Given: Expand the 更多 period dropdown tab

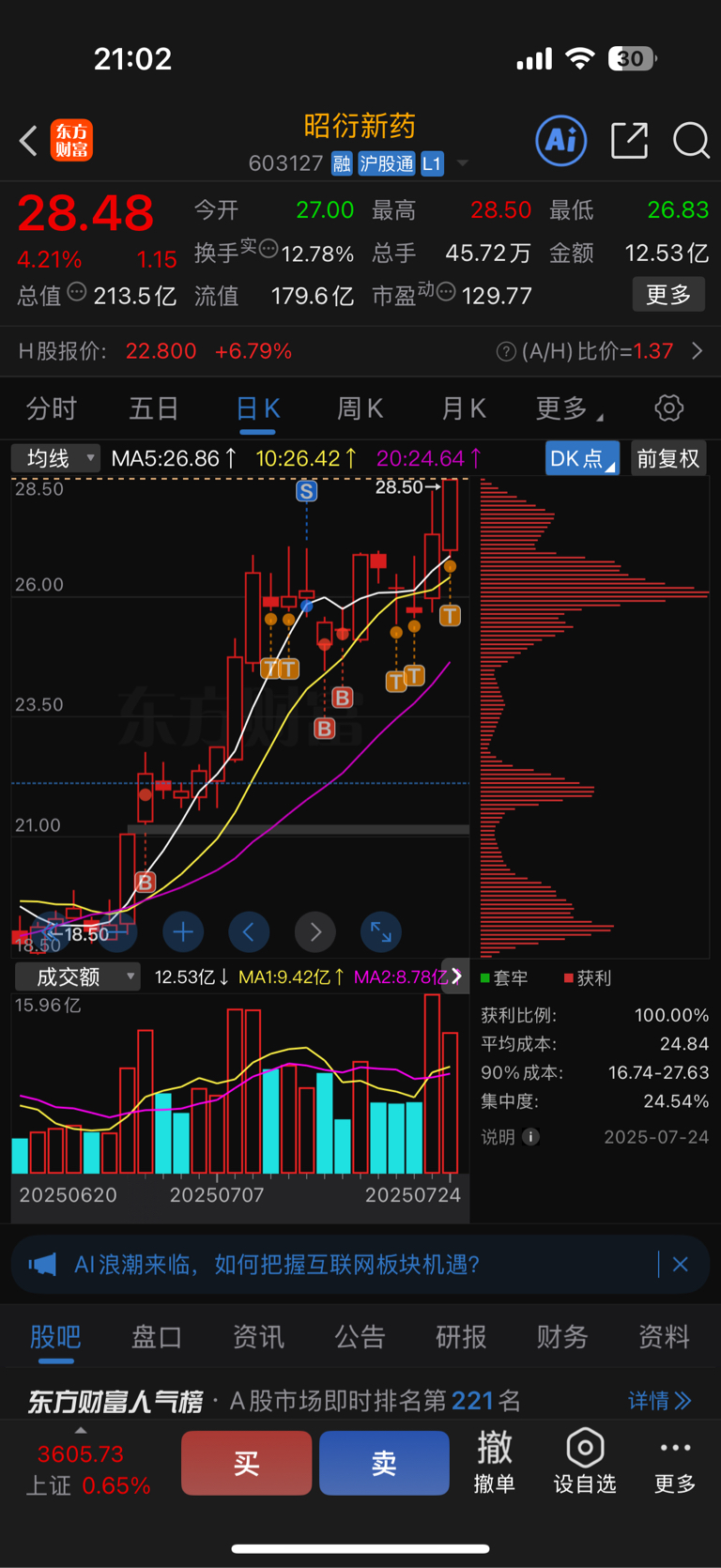Looking at the screenshot, I should point(569,408).
